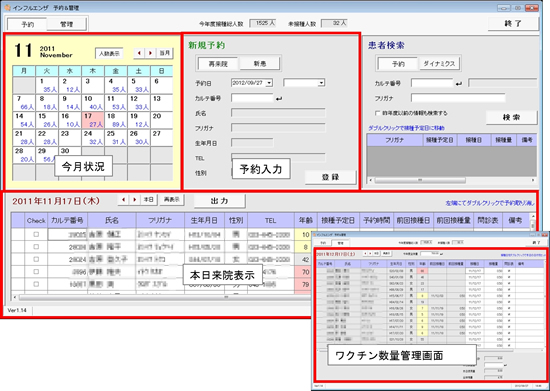Select calendar day 1 showing 35人
This screenshot has width=550, height=391.
point(47,85)
